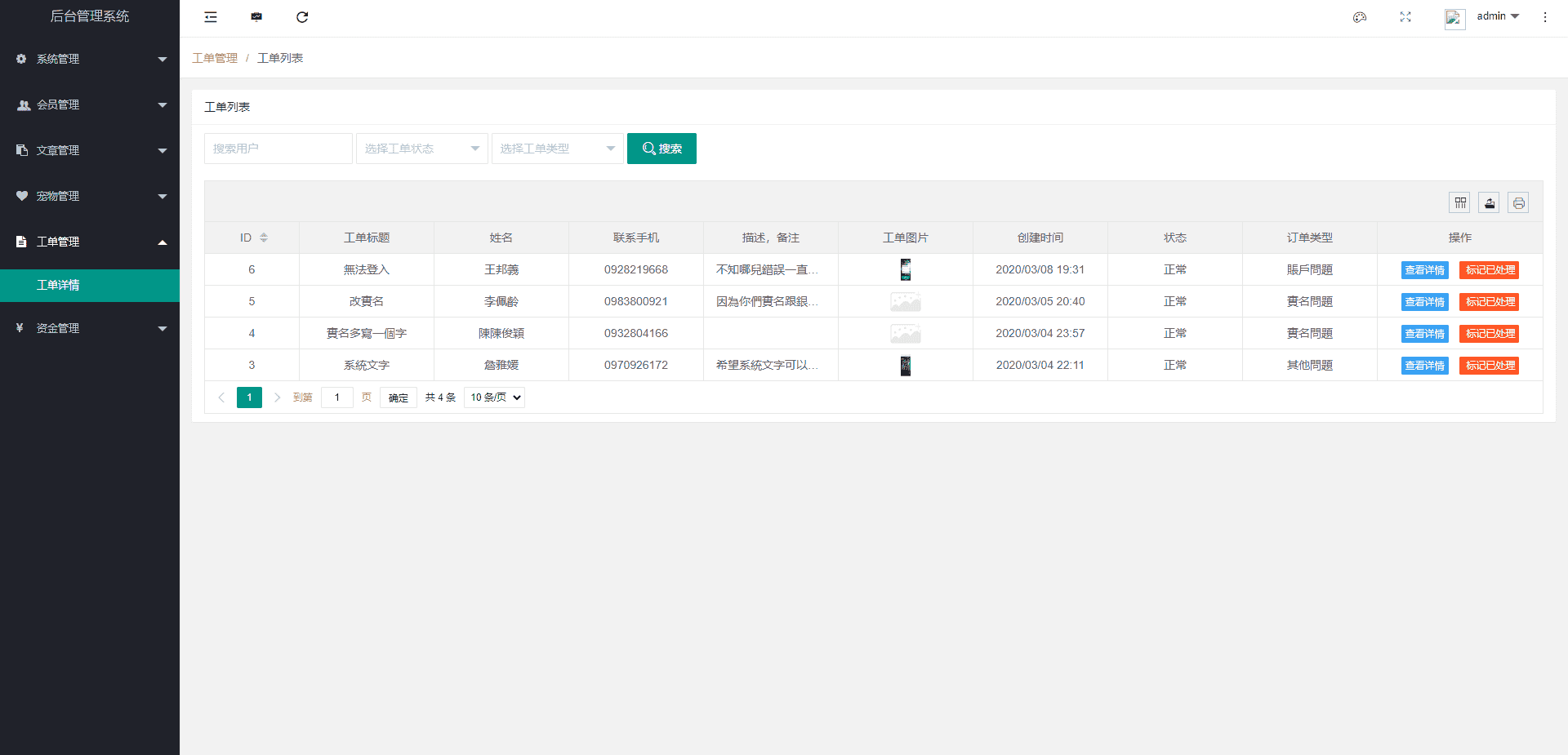
Task: Collapse the sidebar using the menu-fold icon
Action: (211, 17)
